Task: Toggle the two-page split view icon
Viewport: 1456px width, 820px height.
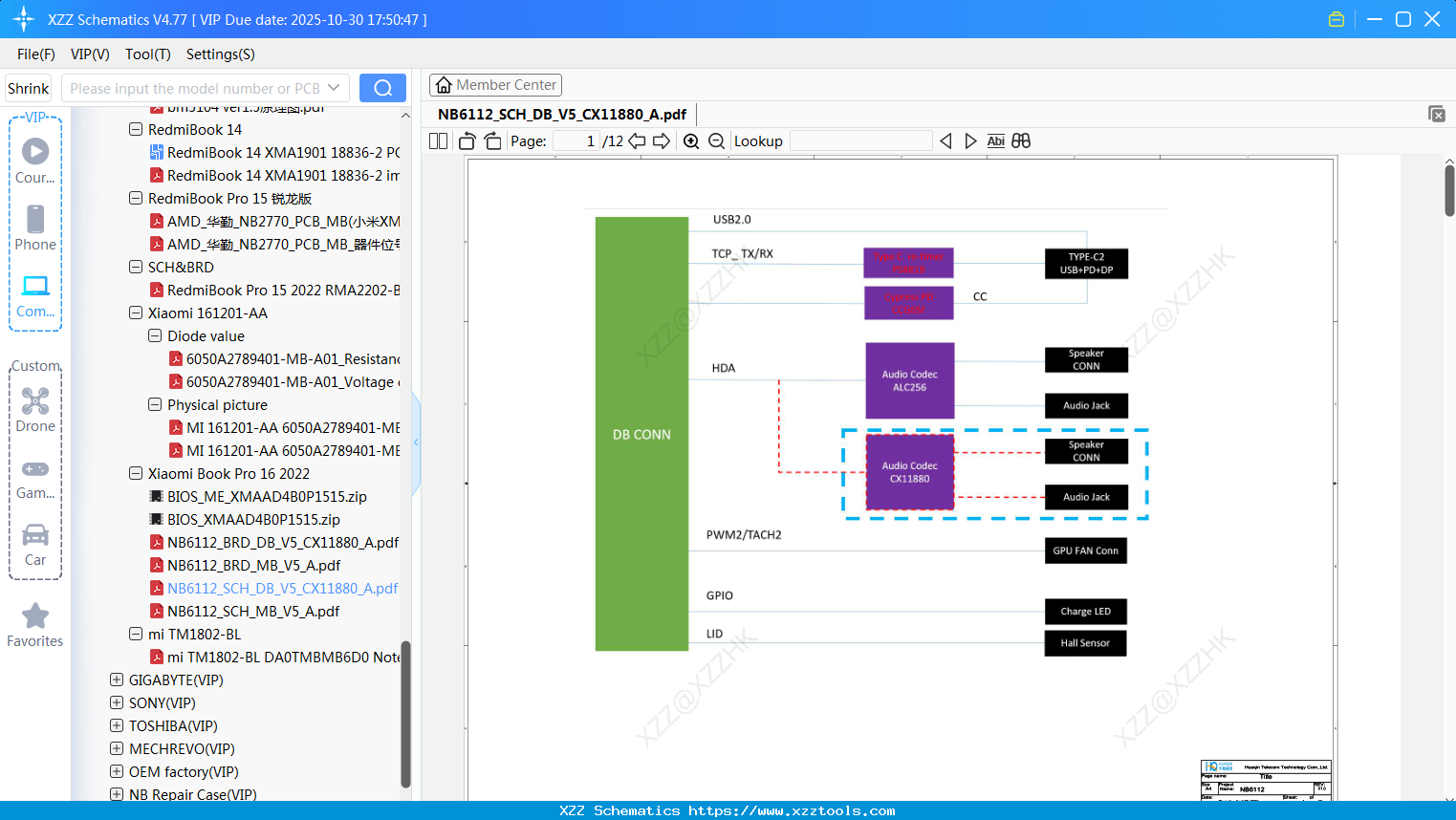Action: tap(438, 141)
